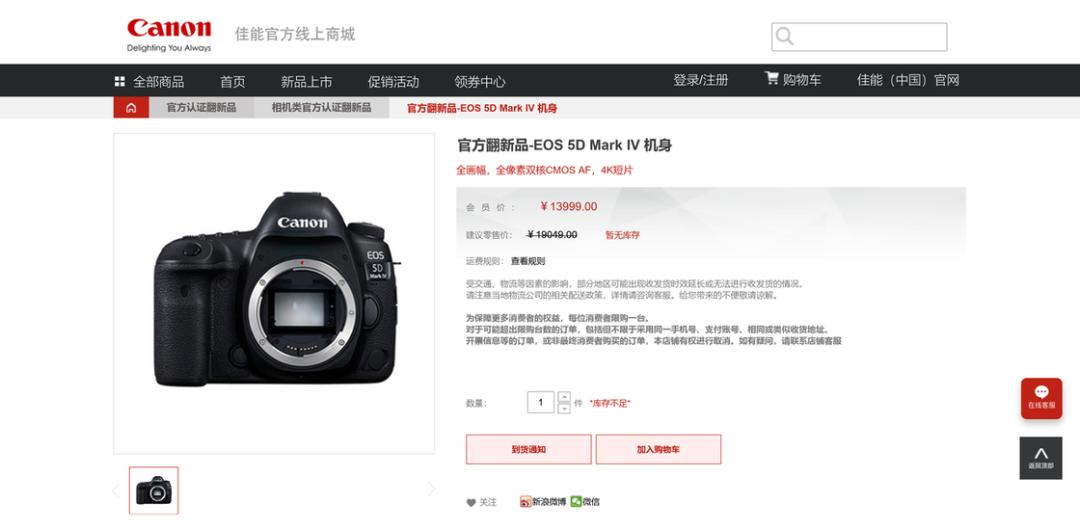Open 在线客服 online chat button
This screenshot has height=529, width=1080.
tap(1041, 398)
